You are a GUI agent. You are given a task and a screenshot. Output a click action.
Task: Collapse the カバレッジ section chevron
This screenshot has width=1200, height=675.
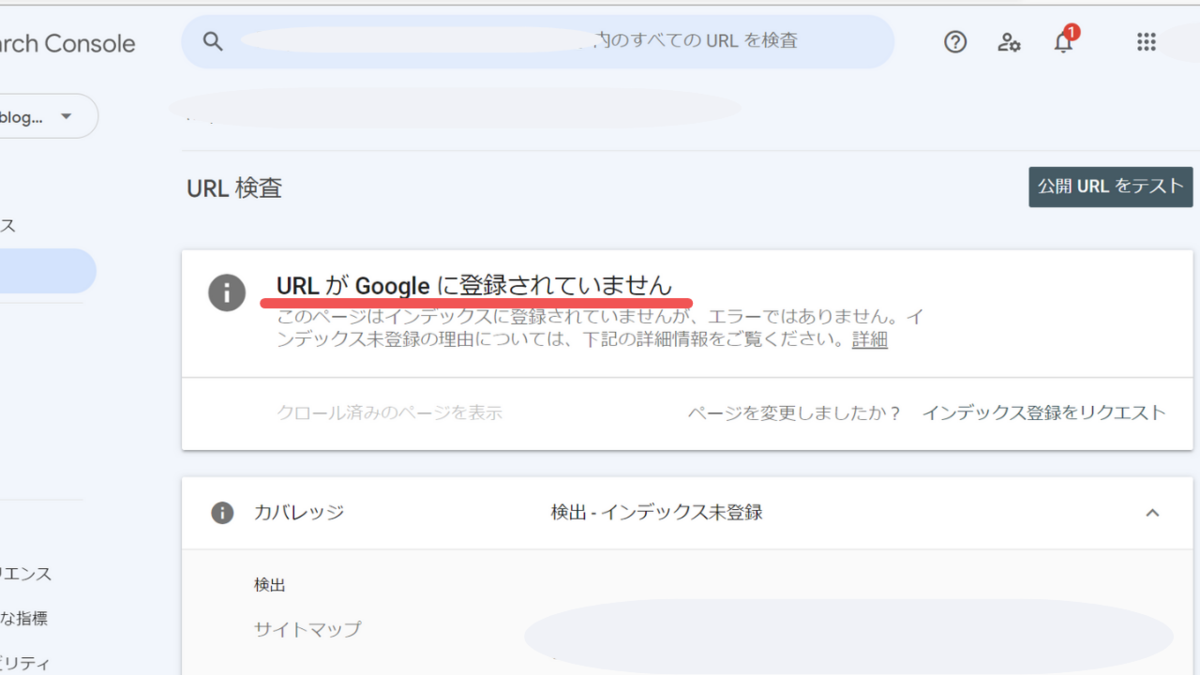coord(1152,513)
